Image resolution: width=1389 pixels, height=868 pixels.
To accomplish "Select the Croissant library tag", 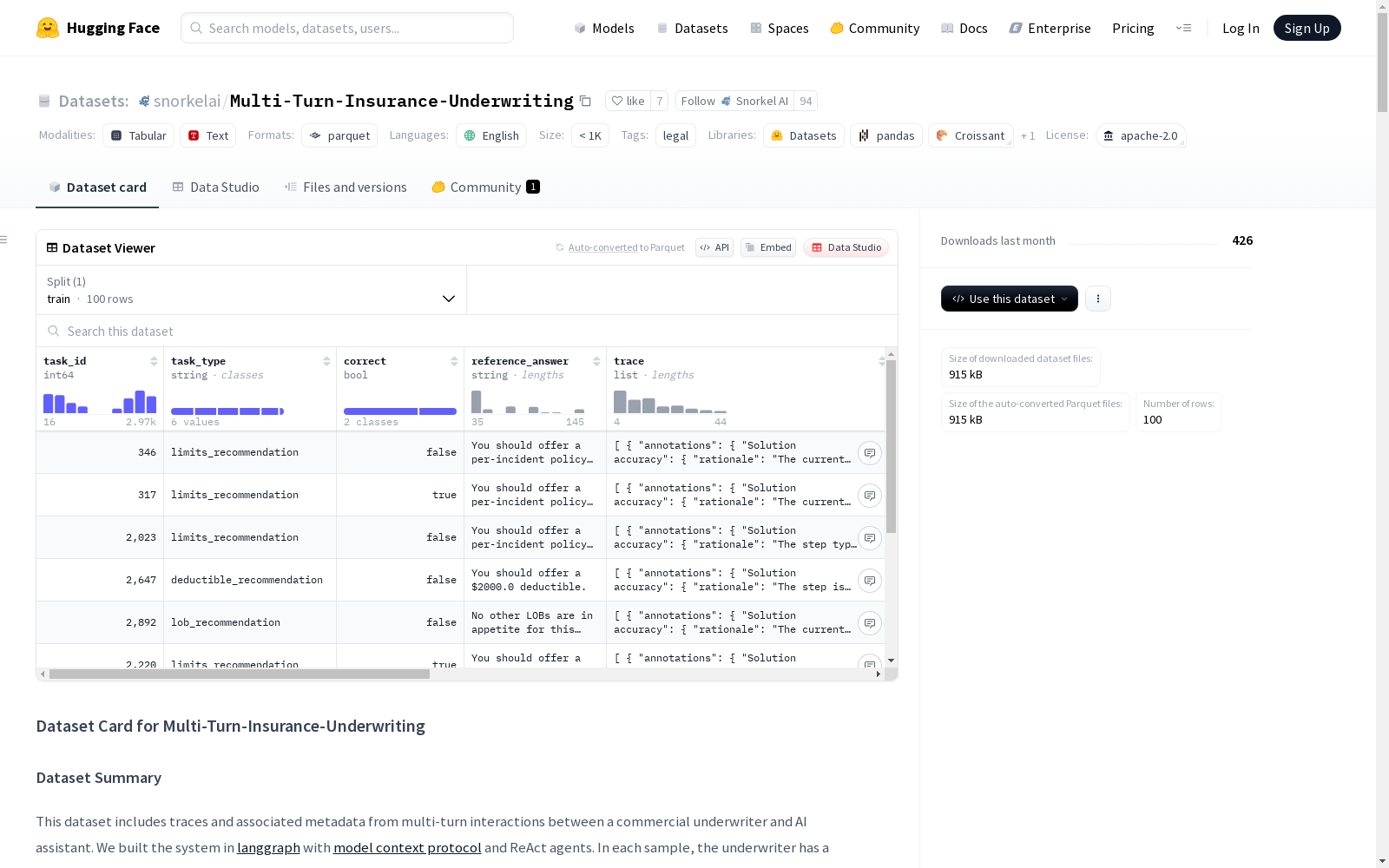I will (971, 135).
